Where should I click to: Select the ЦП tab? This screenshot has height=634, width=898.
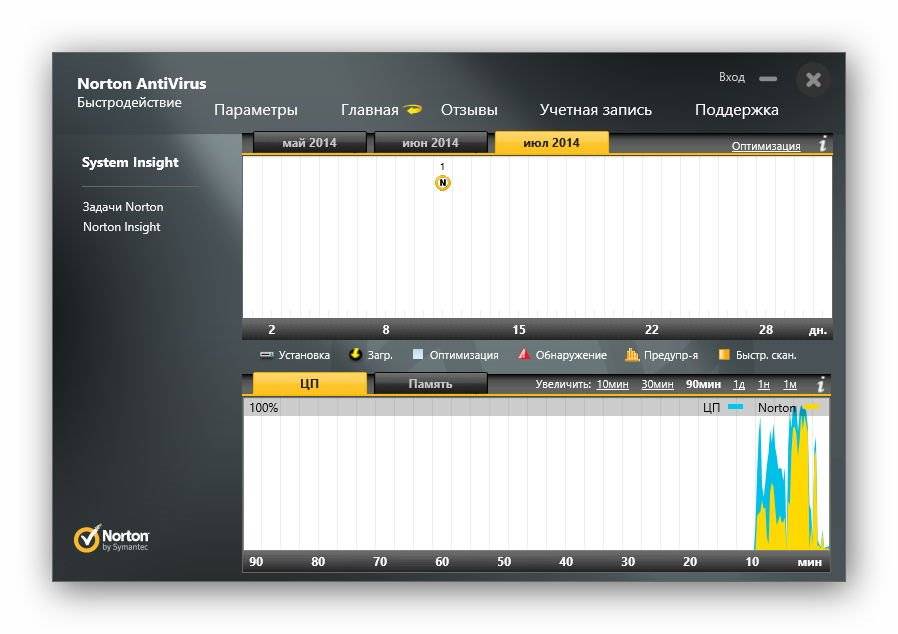click(309, 383)
